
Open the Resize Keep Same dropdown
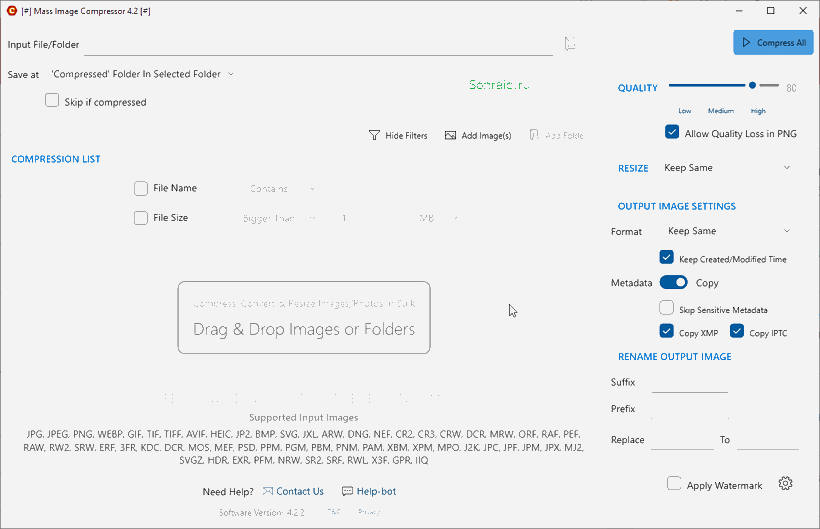(x=727, y=168)
